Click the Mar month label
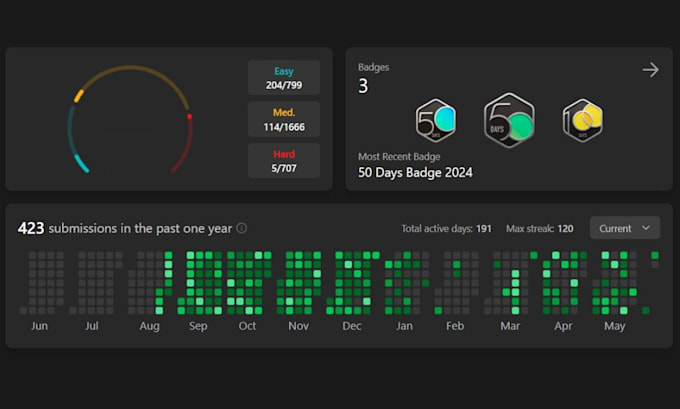Viewport: 680px width, 409px height. click(510, 326)
